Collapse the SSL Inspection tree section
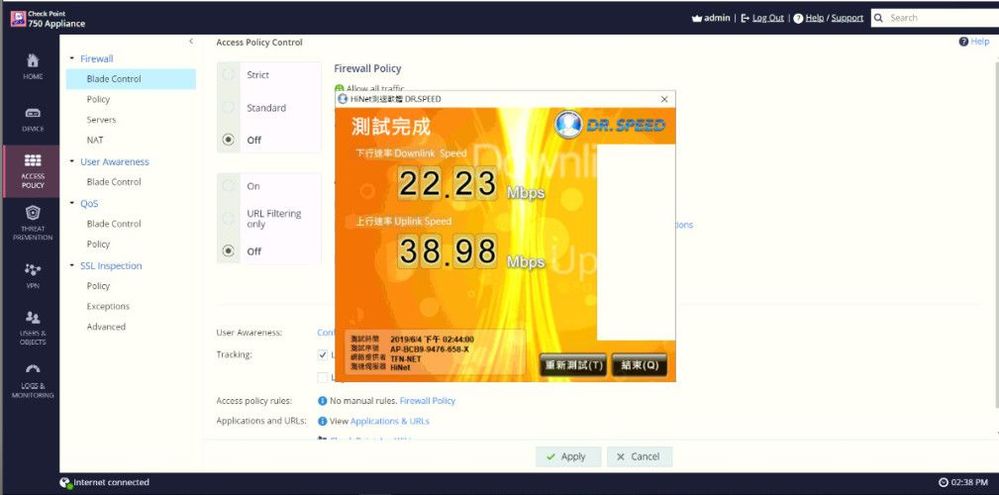Screen dimensions: 999x495 pyautogui.click(x=72, y=265)
